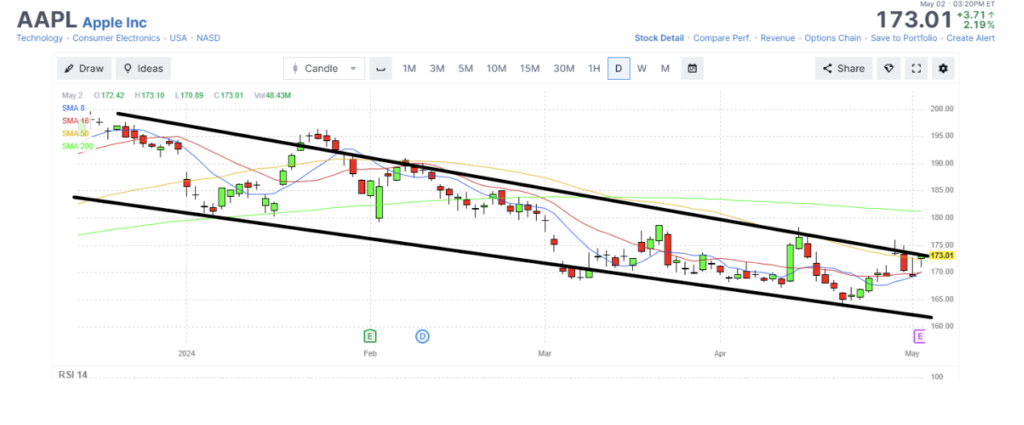The width and height of the screenshot is (1024, 425).
Task: Click the AAPL ticker heading
Action: (47, 20)
